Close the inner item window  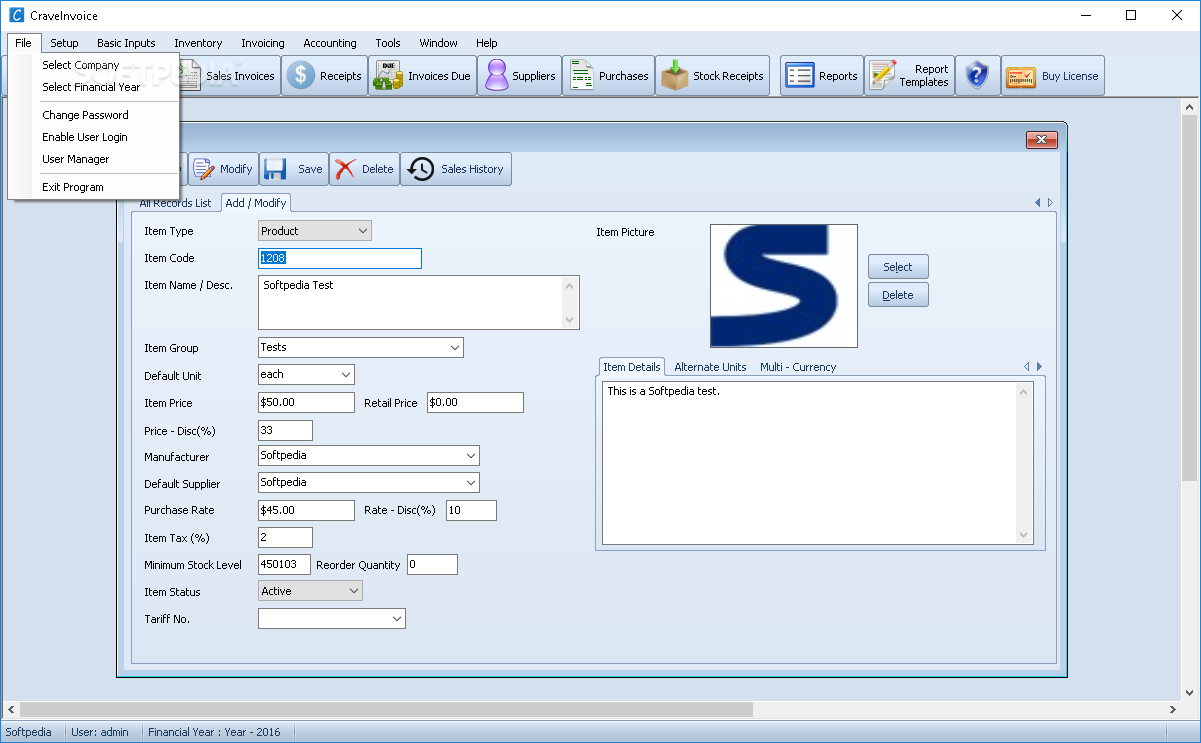[x=1042, y=140]
